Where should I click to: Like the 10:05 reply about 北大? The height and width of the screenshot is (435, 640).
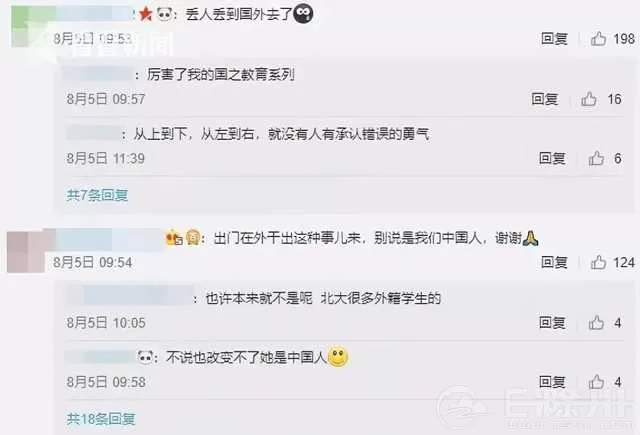[x=596, y=323]
